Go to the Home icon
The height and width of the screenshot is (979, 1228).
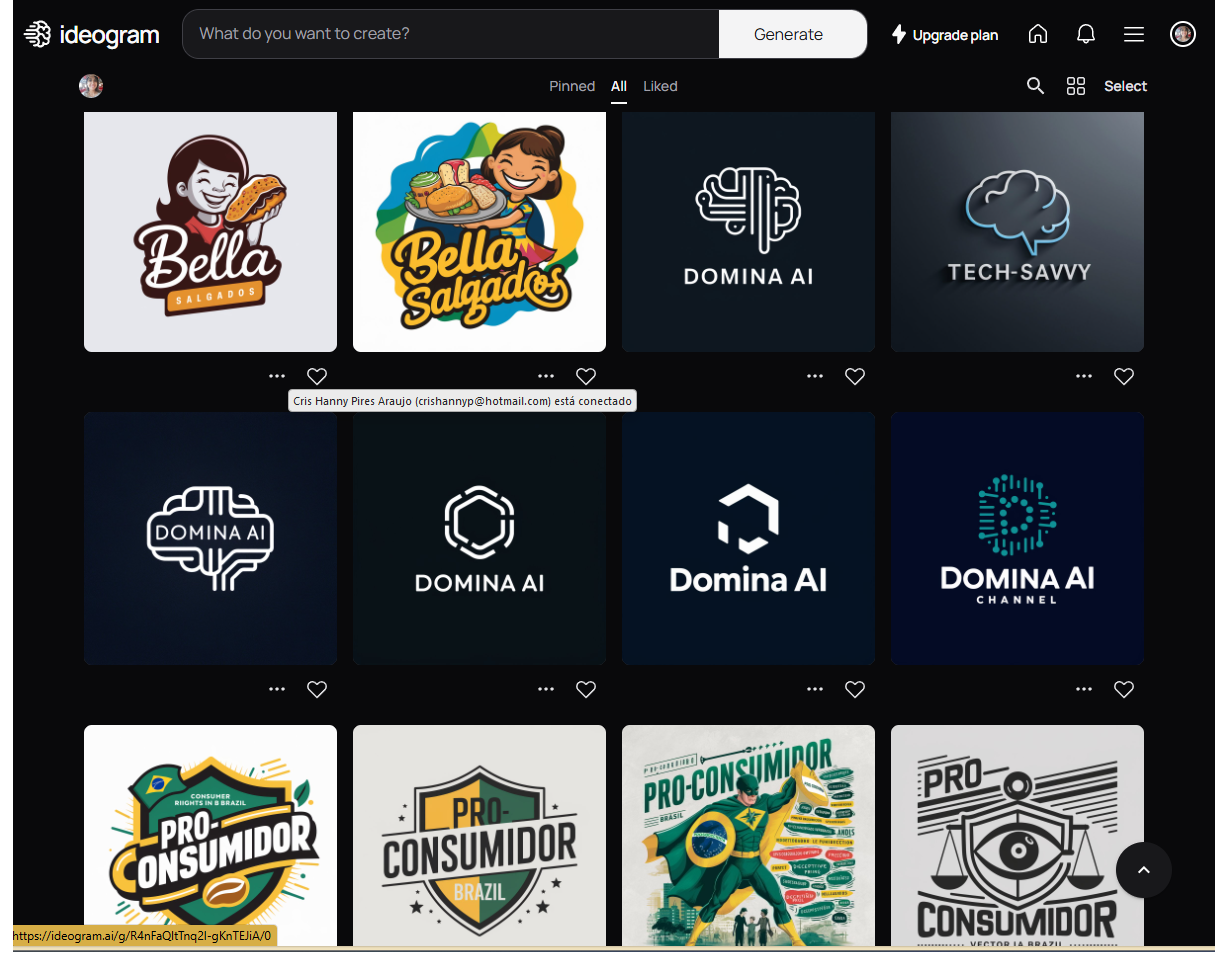1038,33
